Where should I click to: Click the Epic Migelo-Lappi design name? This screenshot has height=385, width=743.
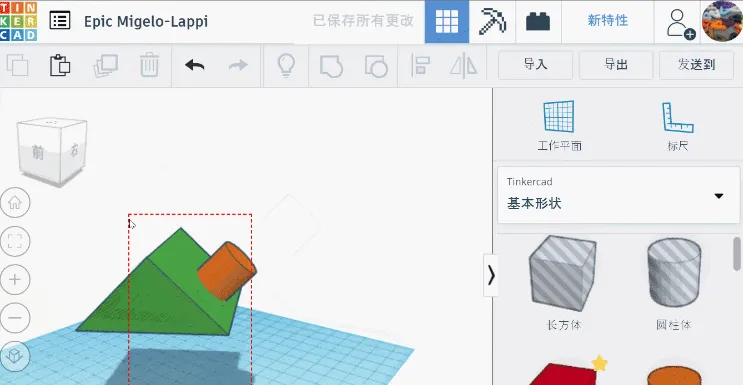[x=146, y=21]
